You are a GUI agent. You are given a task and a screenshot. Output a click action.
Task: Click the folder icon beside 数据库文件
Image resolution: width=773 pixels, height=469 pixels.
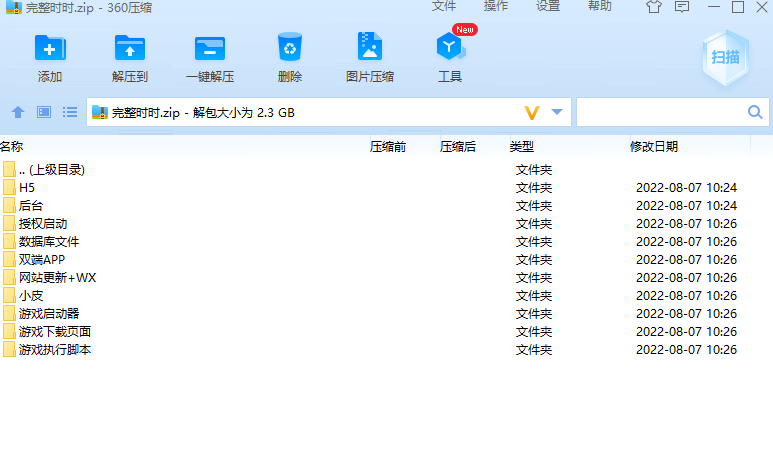[9, 242]
